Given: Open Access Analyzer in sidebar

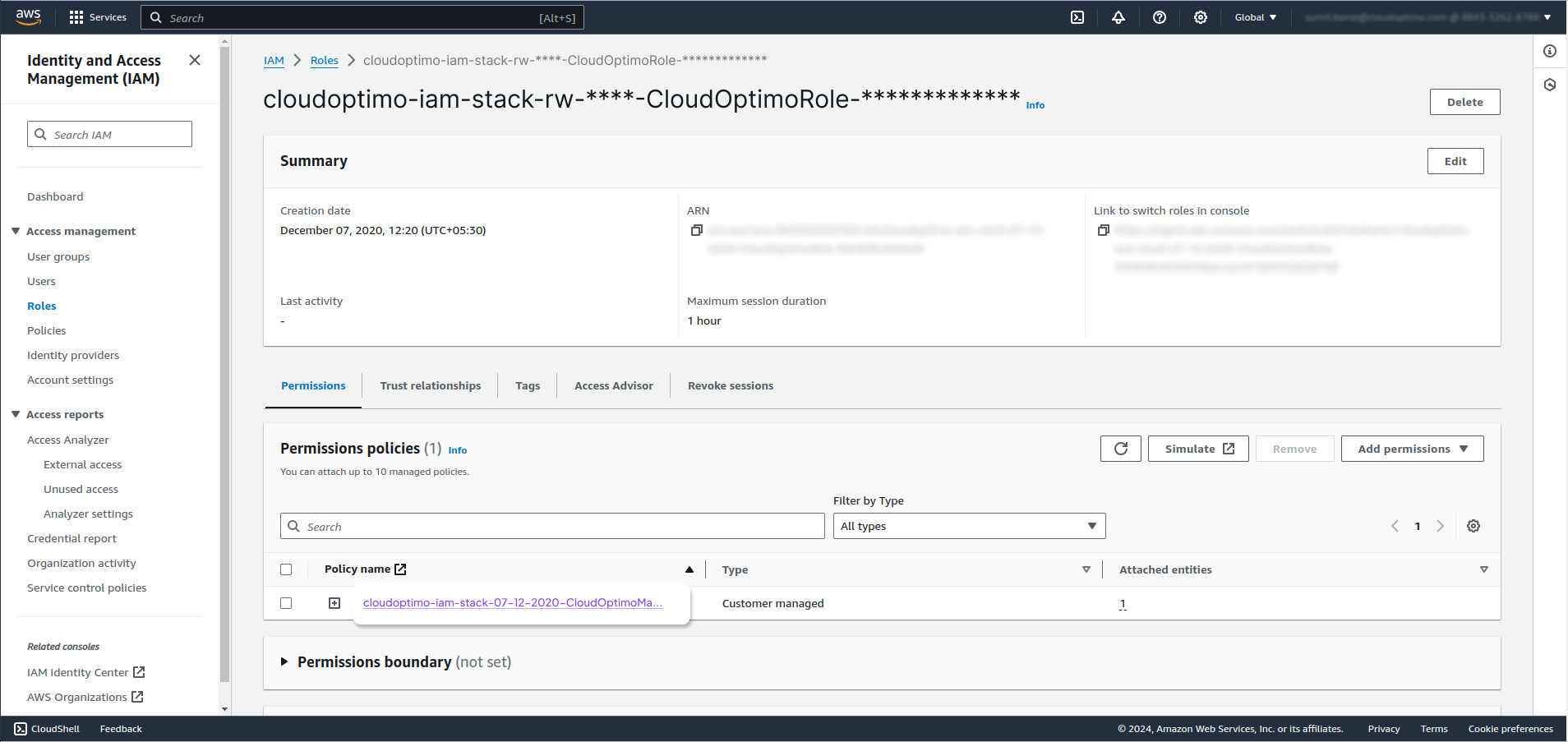Looking at the screenshot, I should pyautogui.click(x=67, y=440).
